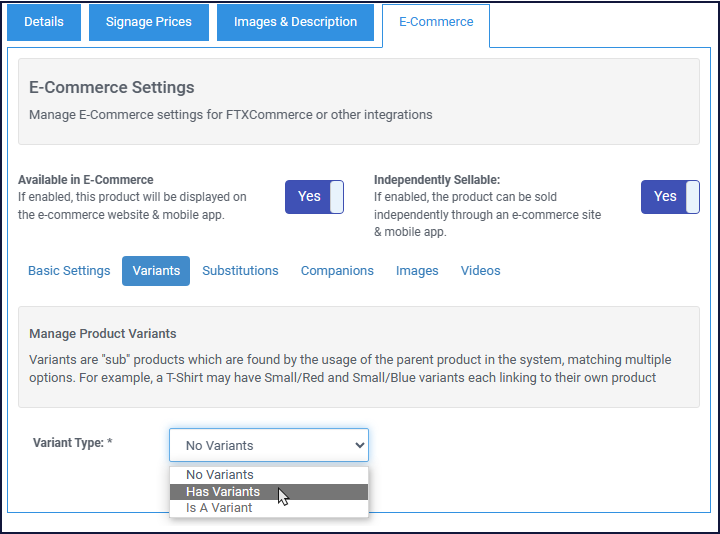
Task: Switch to Signage Prices tab
Action: click(149, 22)
